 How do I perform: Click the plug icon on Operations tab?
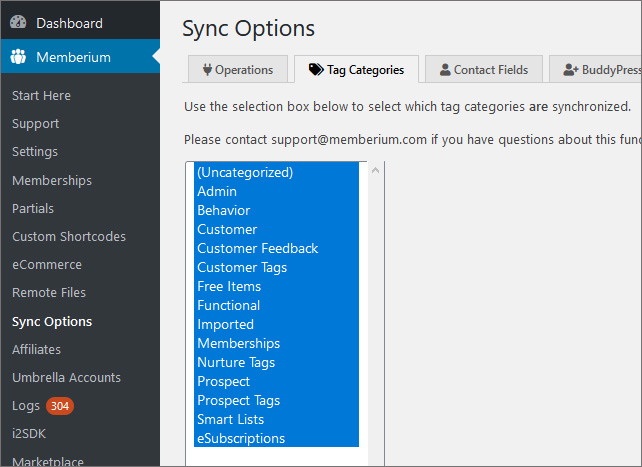(x=207, y=70)
